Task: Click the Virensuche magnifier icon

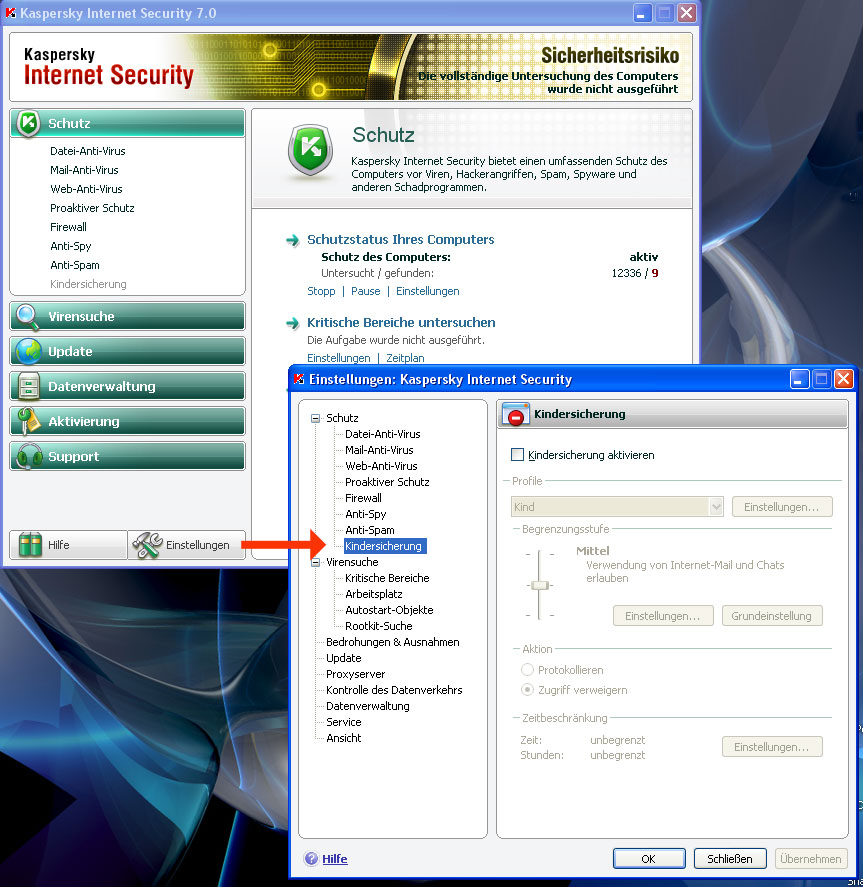Action: (28, 316)
